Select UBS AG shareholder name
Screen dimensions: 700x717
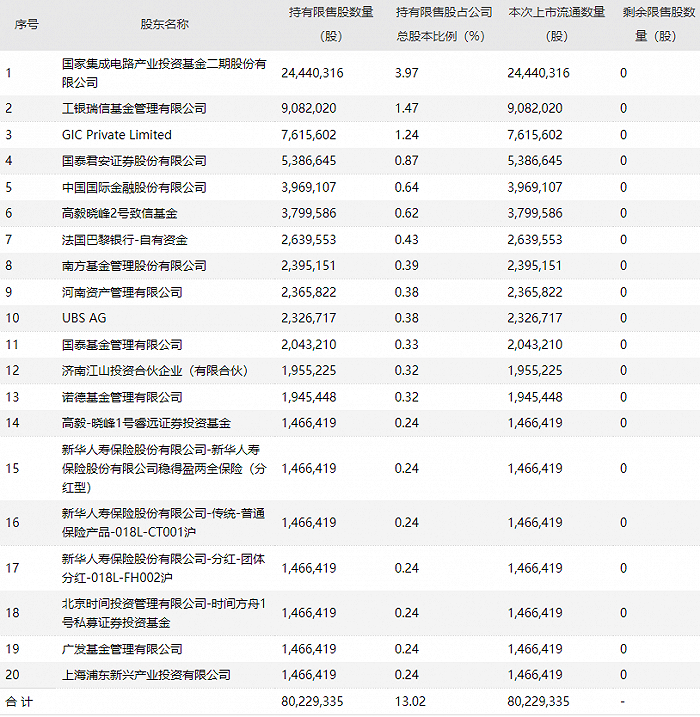(84, 318)
